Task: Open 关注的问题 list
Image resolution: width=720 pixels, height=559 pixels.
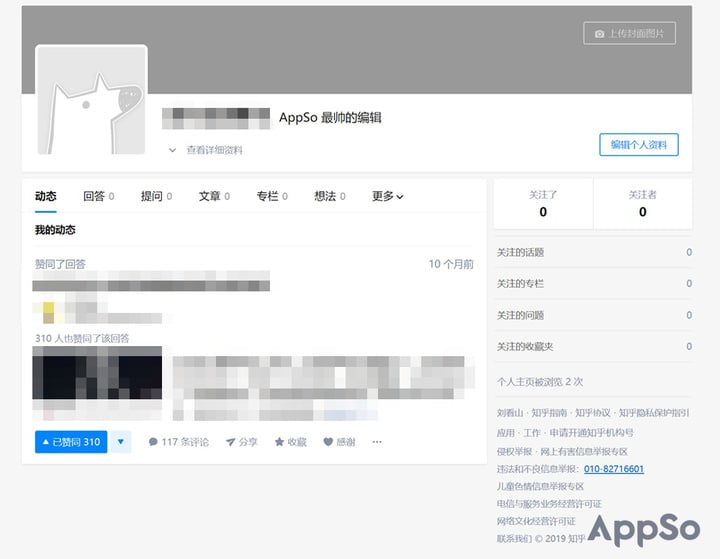Action: (x=594, y=315)
